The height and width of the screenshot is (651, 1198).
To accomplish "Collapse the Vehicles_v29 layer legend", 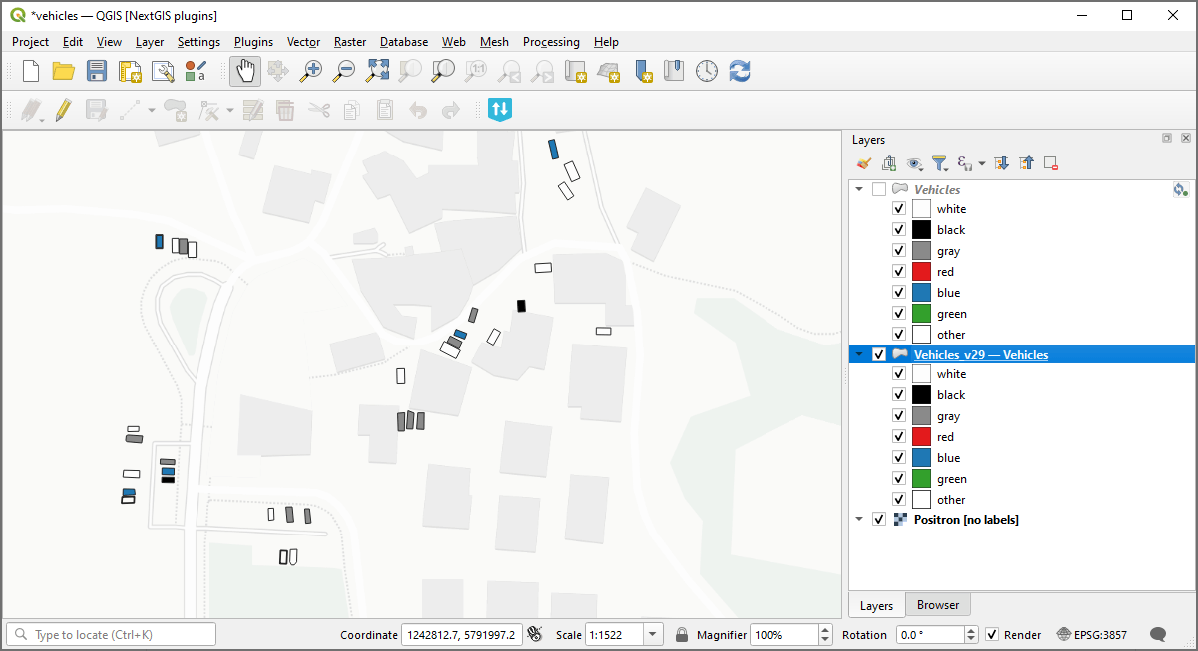I will 858,354.
